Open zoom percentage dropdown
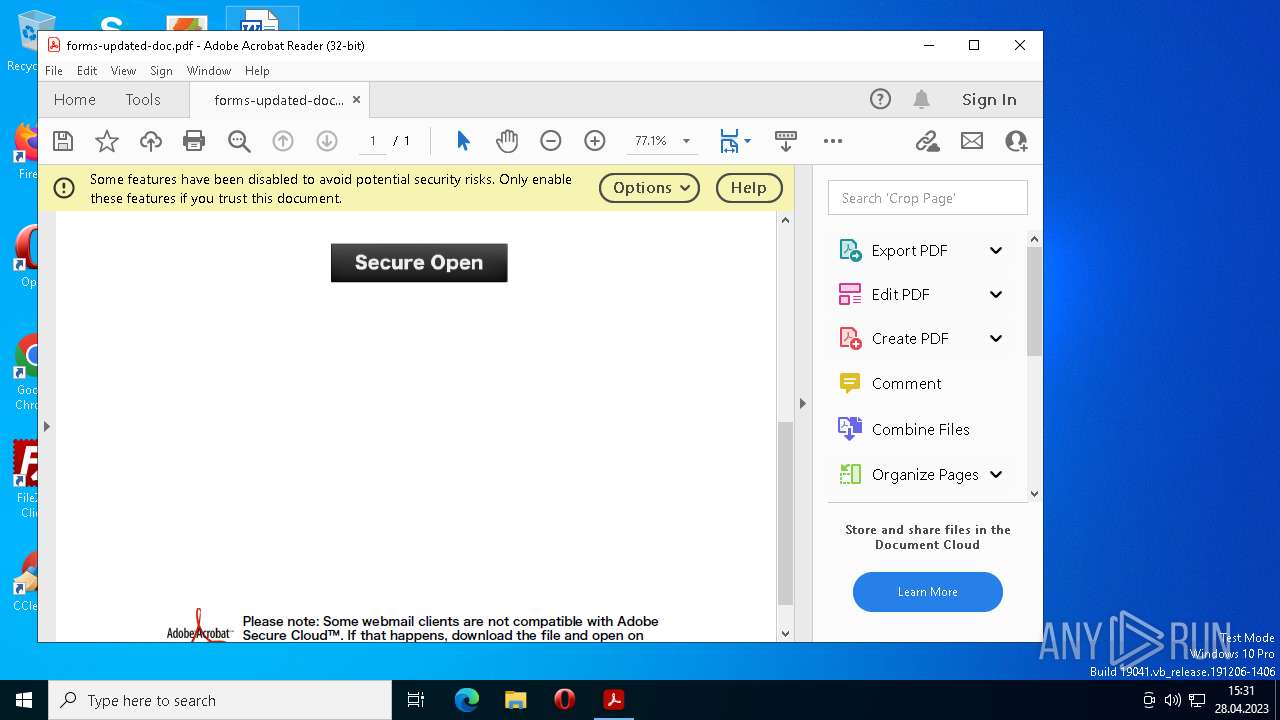 pyautogui.click(x=686, y=141)
